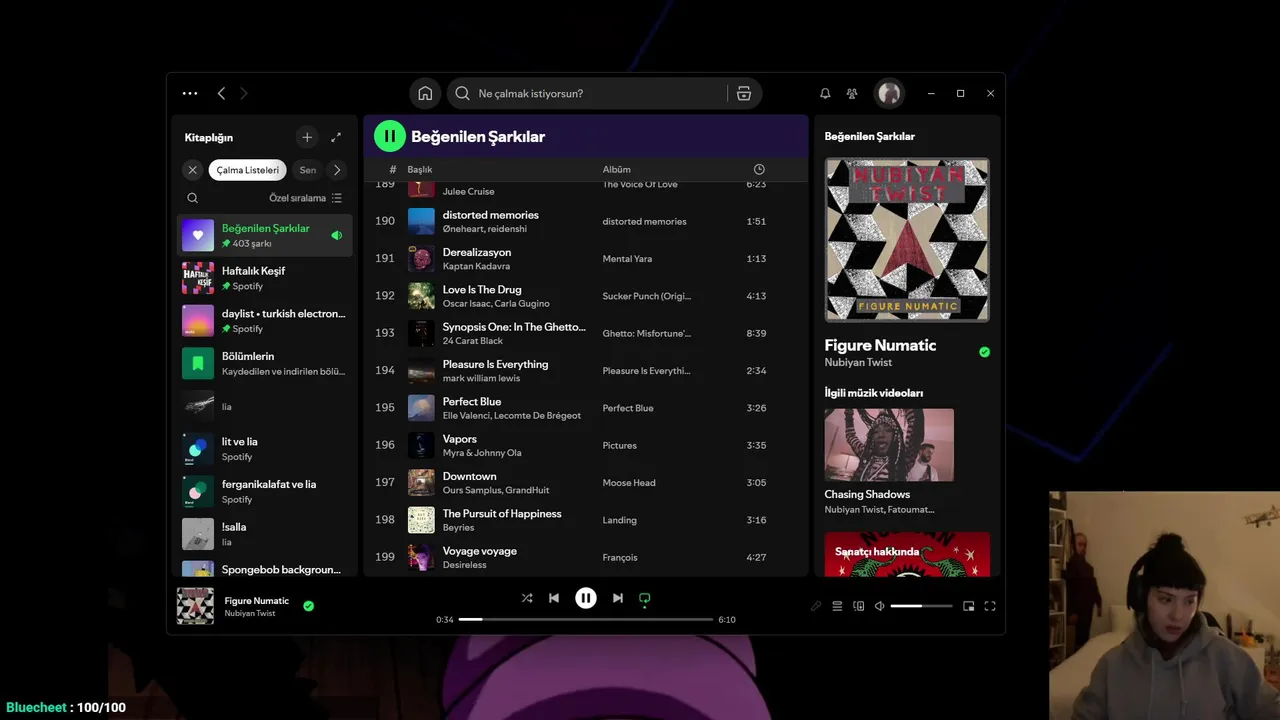Viewport: 1280px width, 720px height.
Task: Open the profile avatar menu
Action: (889, 93)
